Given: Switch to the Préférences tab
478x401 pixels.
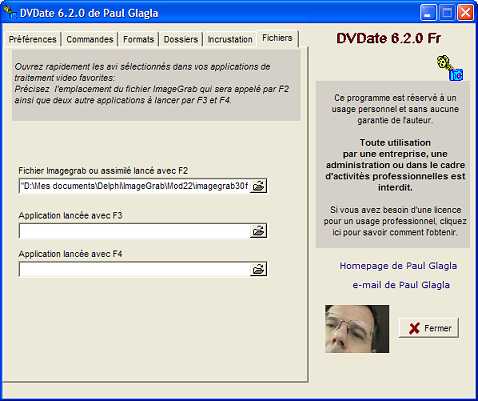Looking at the screenshot, I should pyautogui.click(x=33, y=39).
